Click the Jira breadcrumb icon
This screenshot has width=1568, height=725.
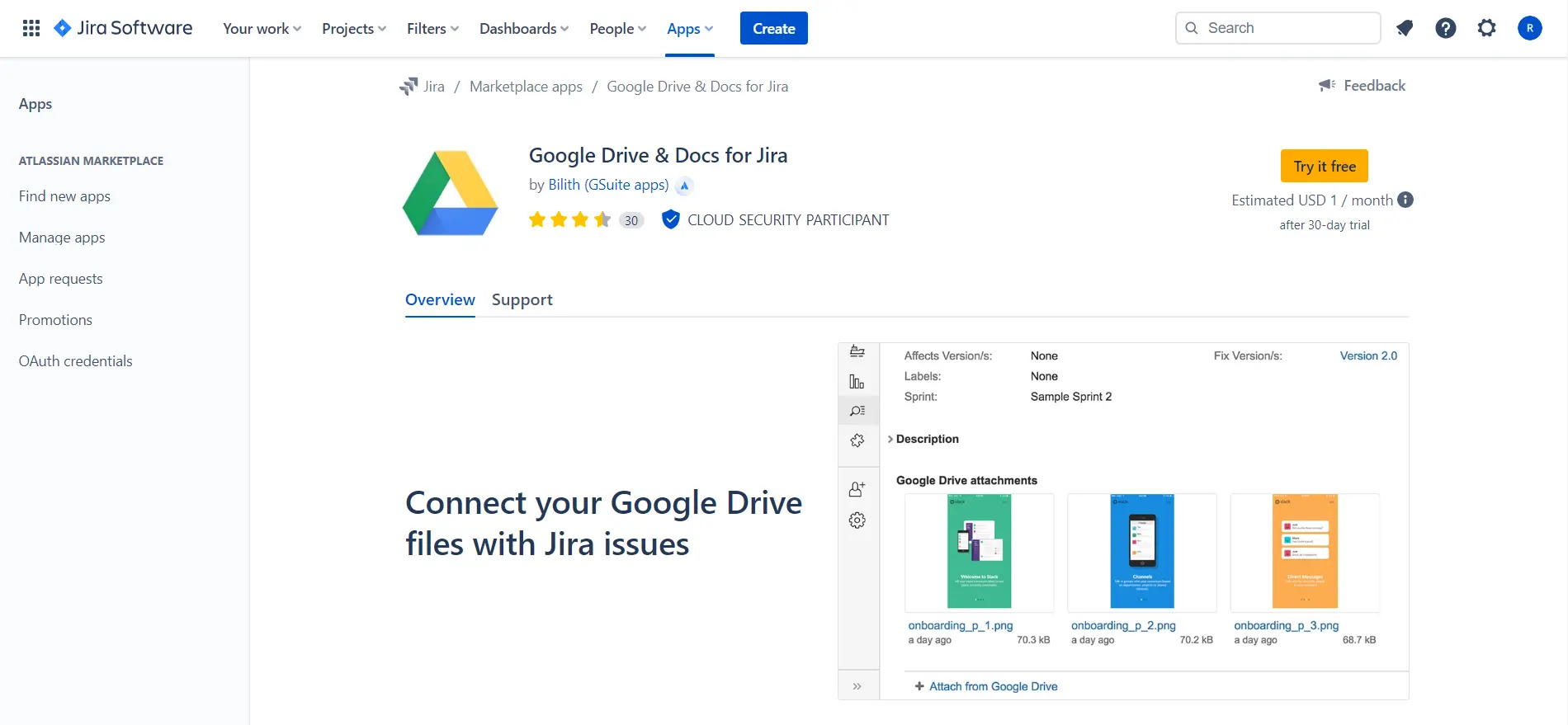click(409, 86)
